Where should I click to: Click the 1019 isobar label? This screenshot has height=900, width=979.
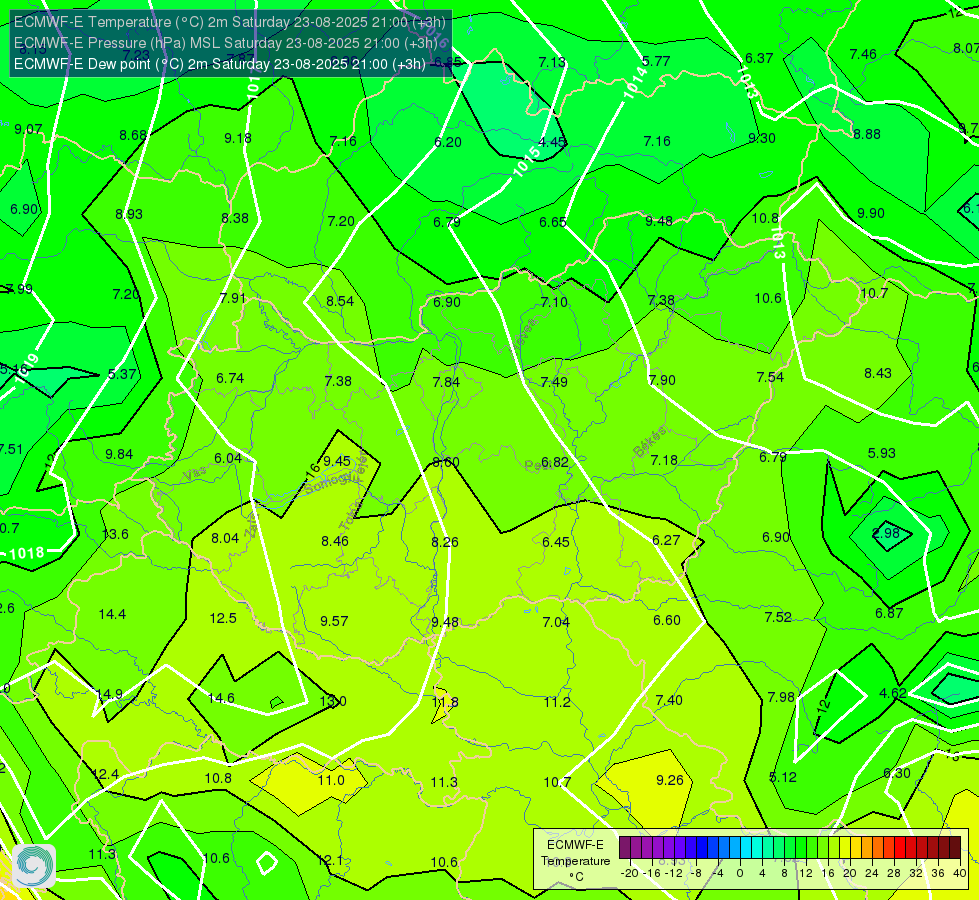click(x=27, y=368)
